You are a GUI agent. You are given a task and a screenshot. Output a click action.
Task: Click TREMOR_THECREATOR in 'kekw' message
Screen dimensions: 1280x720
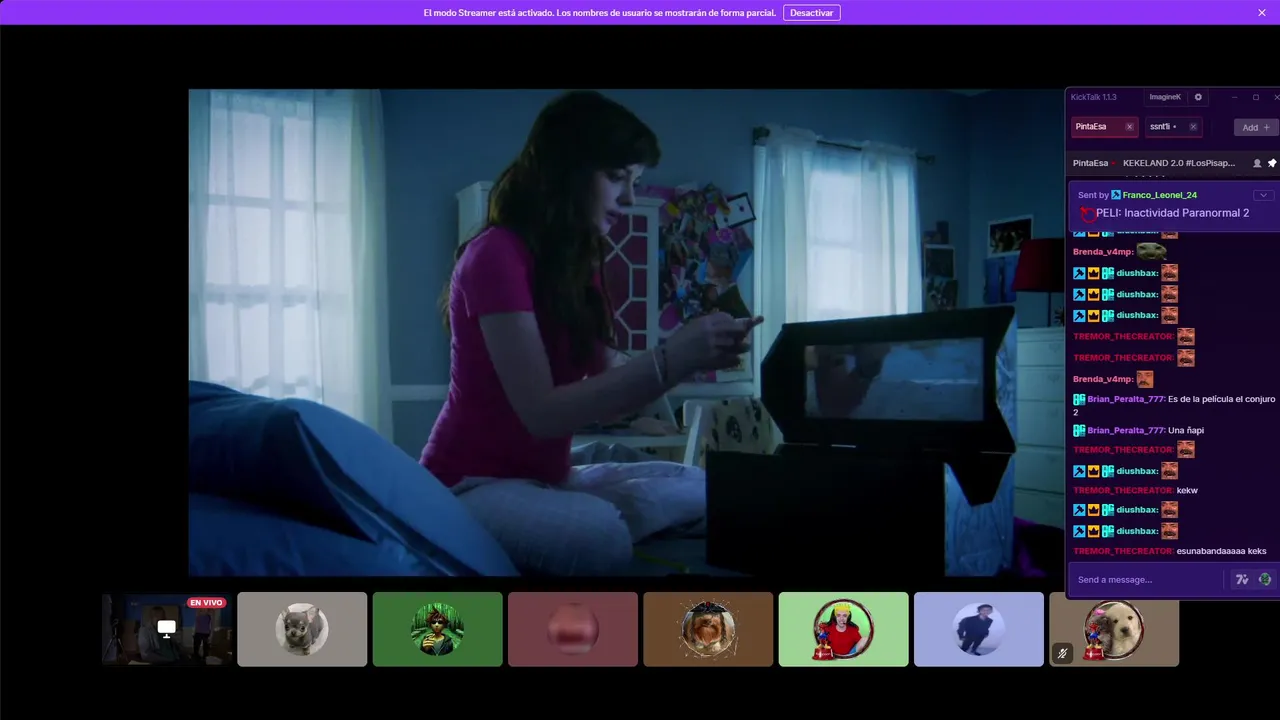pyautogui.click(x=1123, y=490)
